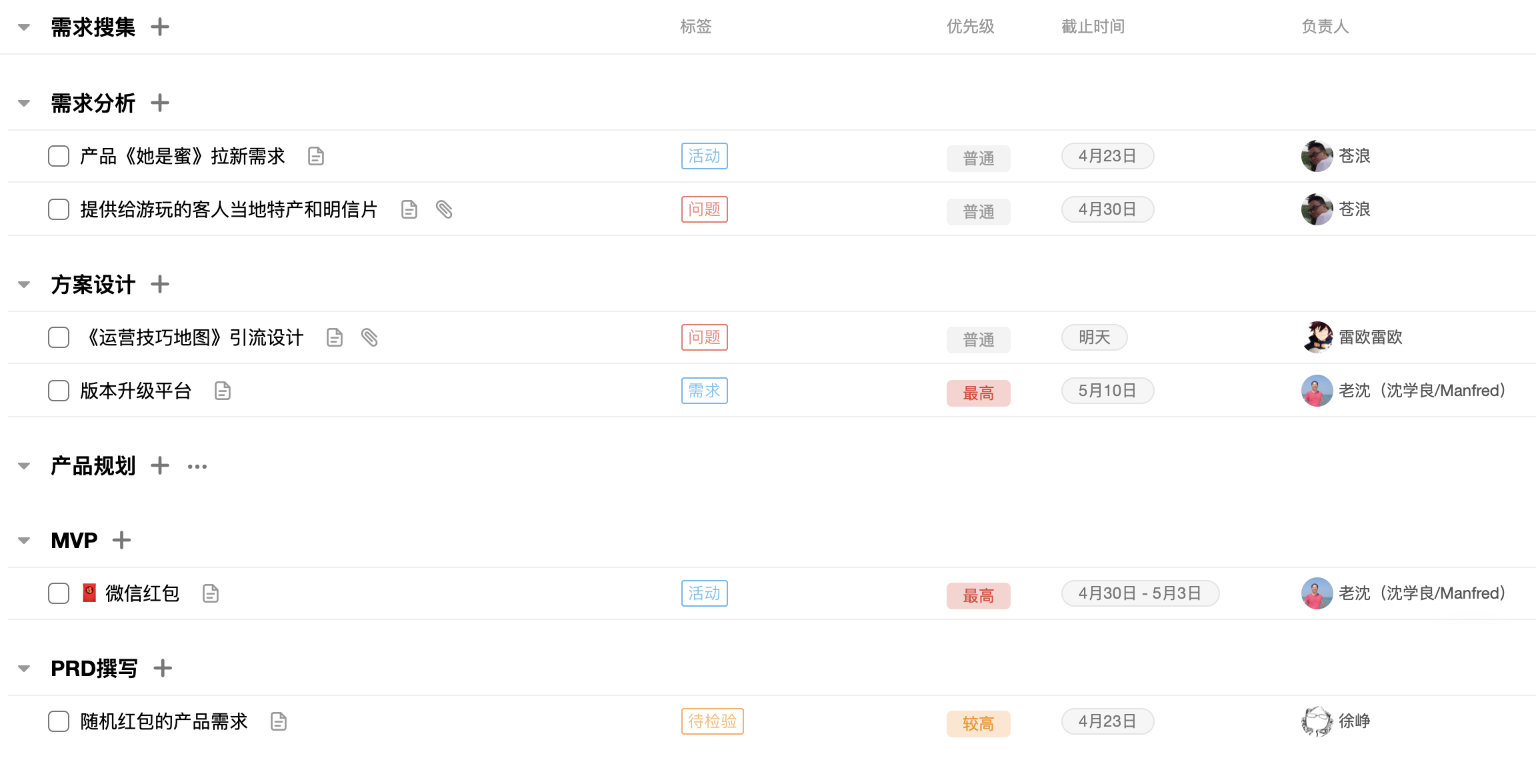Collapse the 需求分析 section
1536x784 pixels.
click(24, 103)
